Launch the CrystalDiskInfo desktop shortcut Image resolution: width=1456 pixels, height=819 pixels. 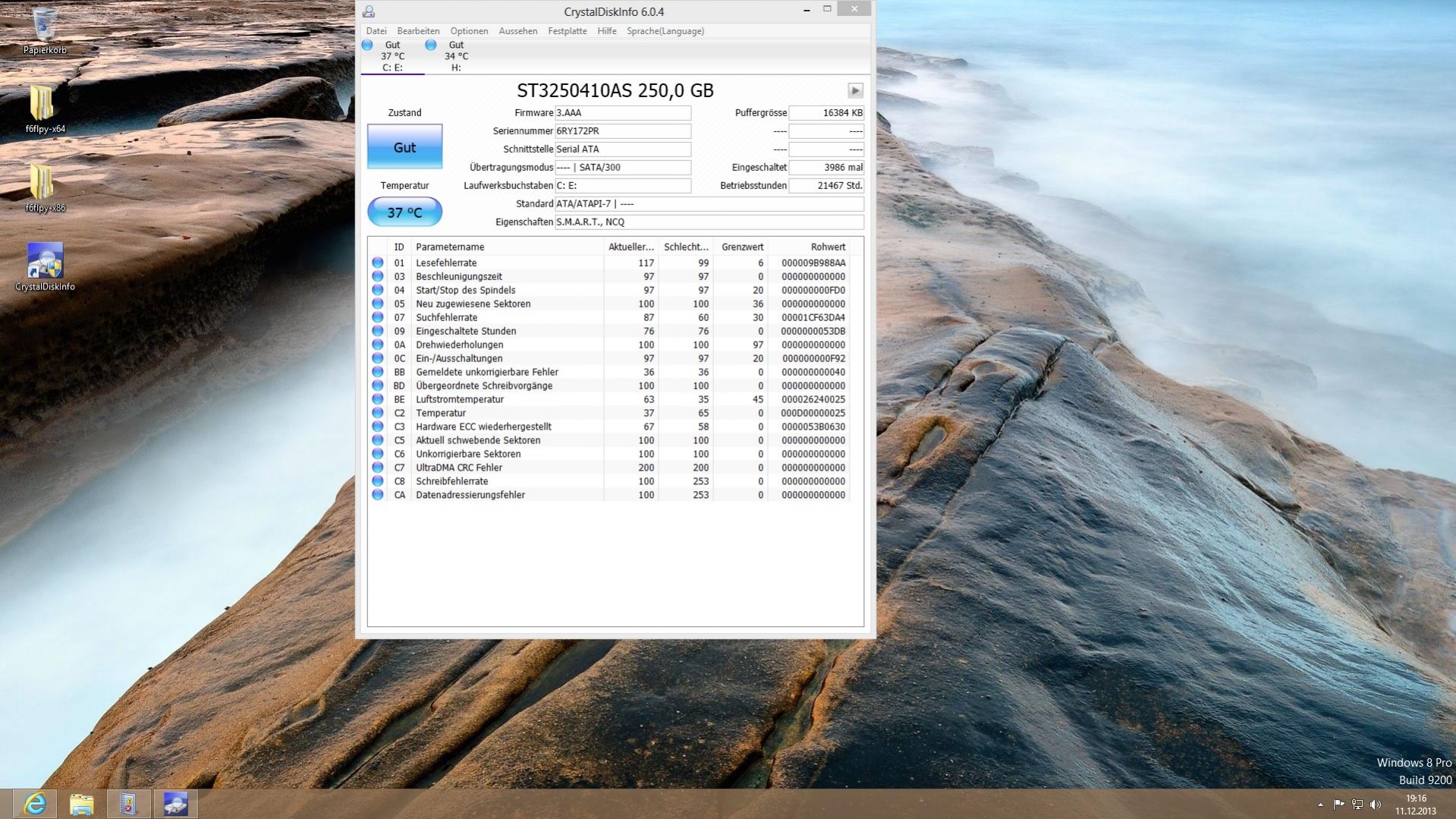click(x=45, y=267)
